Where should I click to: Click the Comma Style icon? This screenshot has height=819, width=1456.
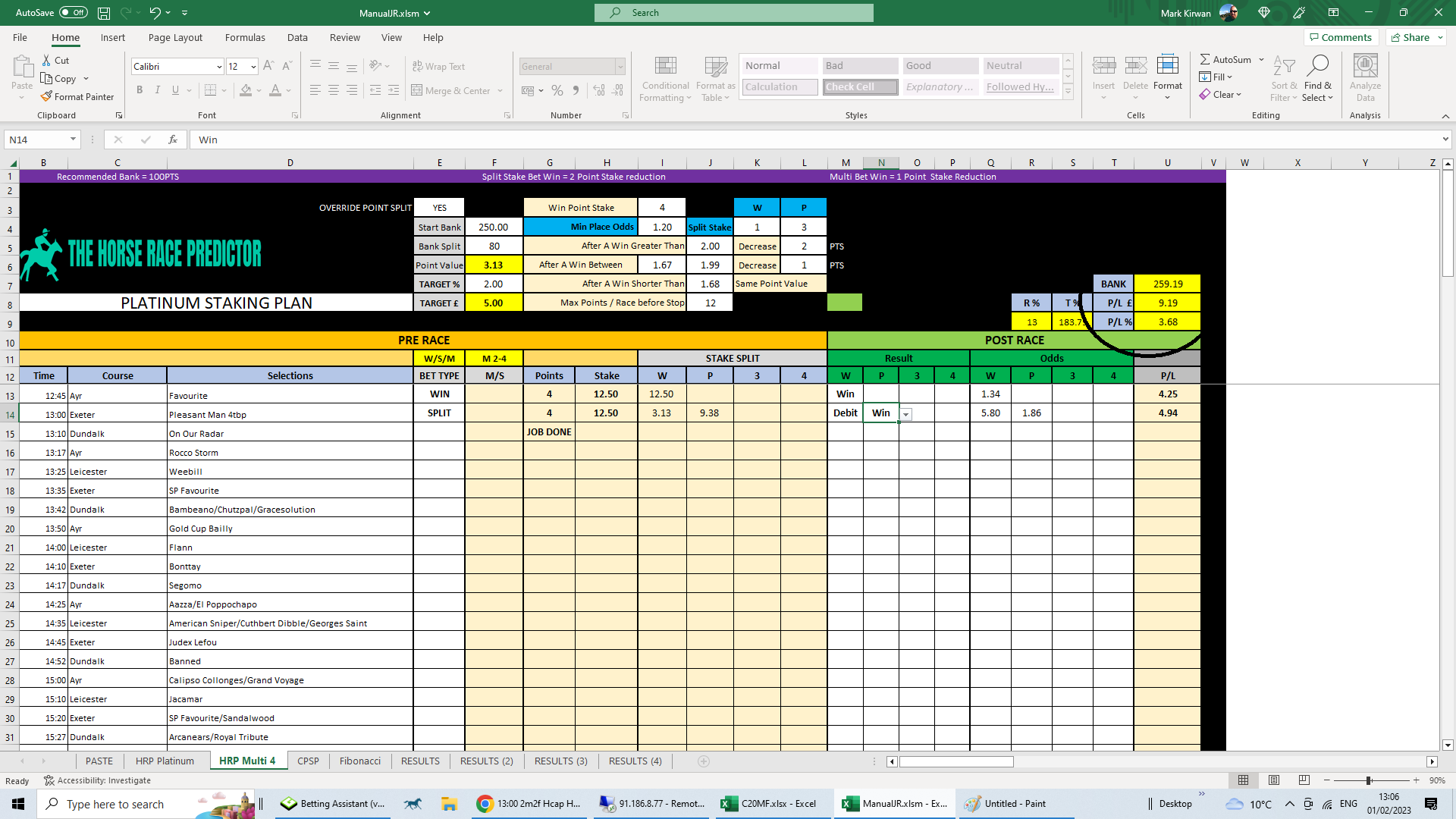576,90
